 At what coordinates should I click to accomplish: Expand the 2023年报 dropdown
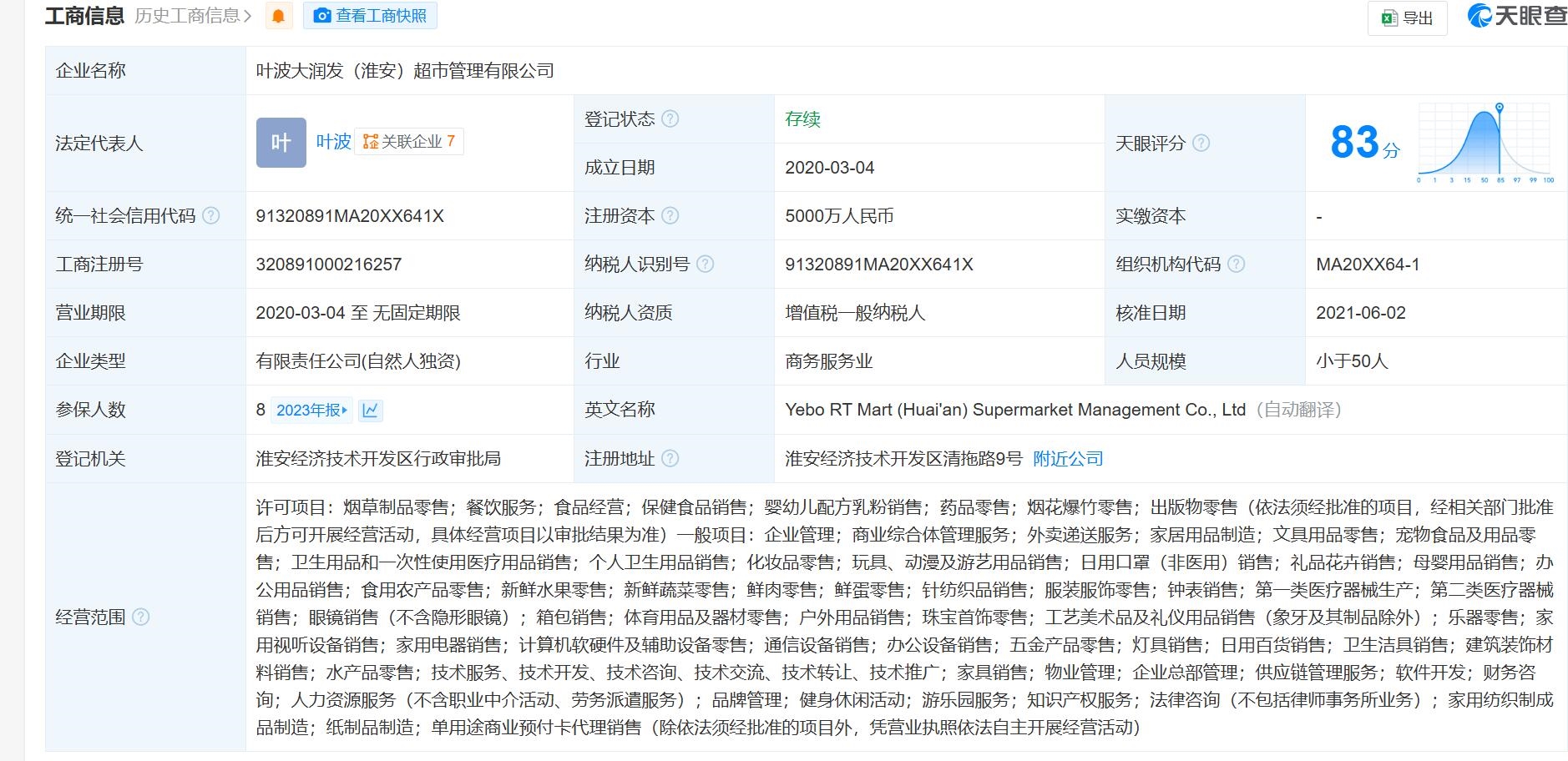point(311,410)
